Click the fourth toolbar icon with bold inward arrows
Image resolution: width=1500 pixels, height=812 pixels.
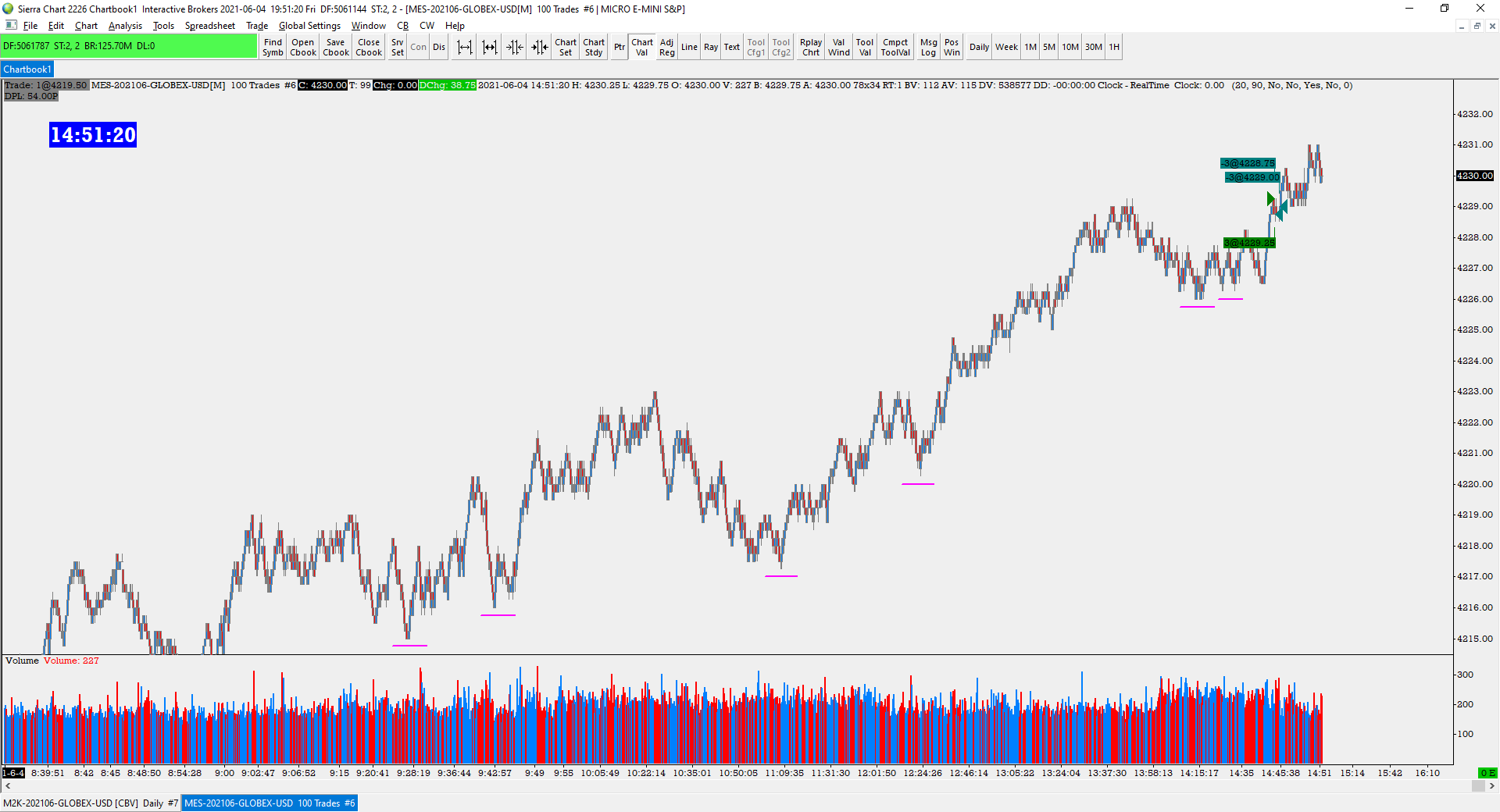540,47
